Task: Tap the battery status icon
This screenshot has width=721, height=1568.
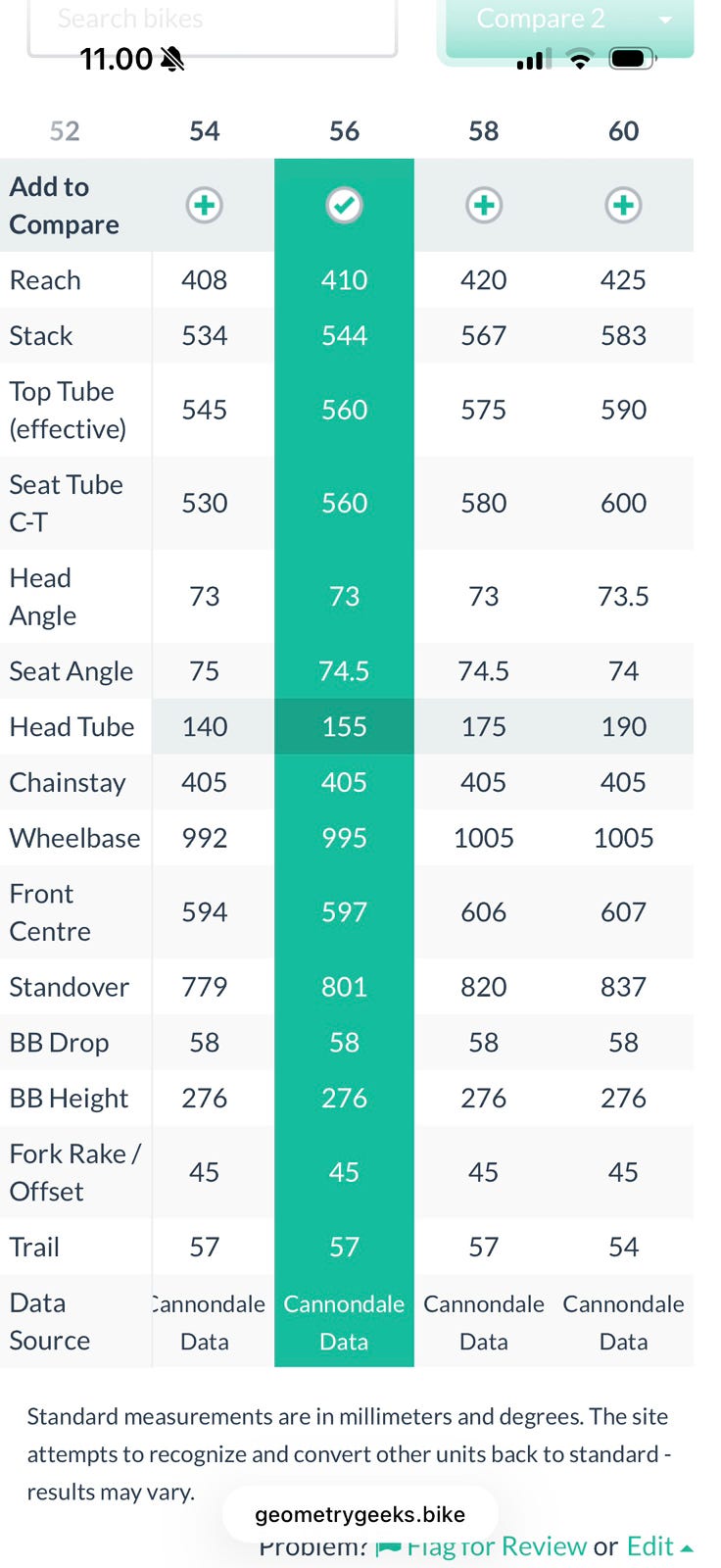Action: pyautogui.click(x=632, y=60)
